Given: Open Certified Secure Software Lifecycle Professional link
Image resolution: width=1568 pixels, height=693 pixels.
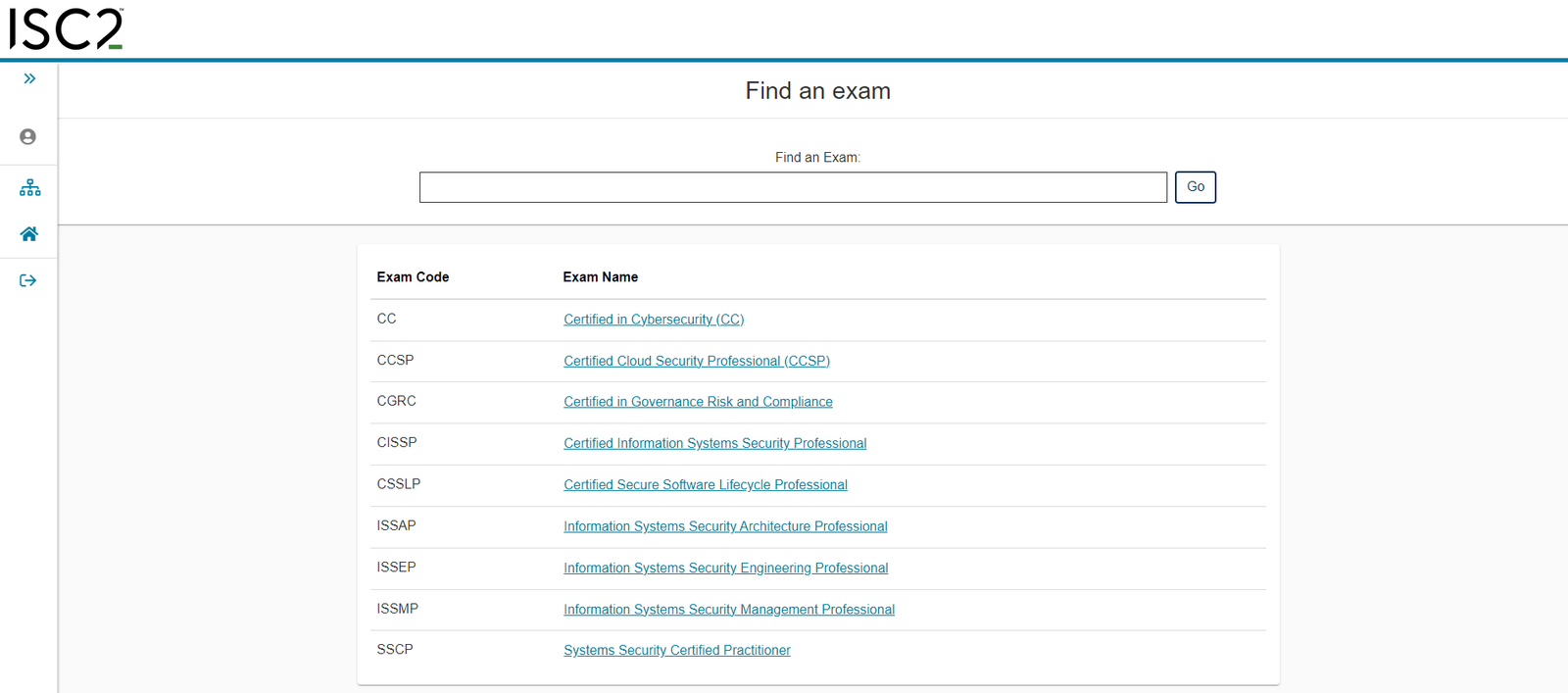Looking at the screenshot, I should [706, 485].
